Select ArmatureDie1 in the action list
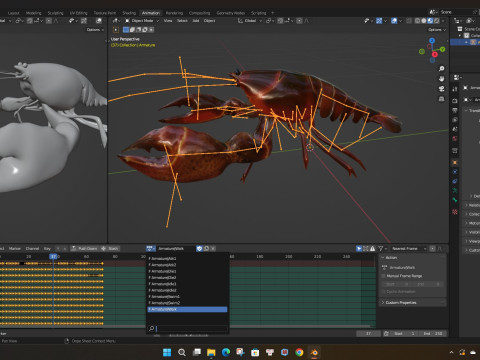480x360 pixels. pyautogui.click(x=187, y=271)
